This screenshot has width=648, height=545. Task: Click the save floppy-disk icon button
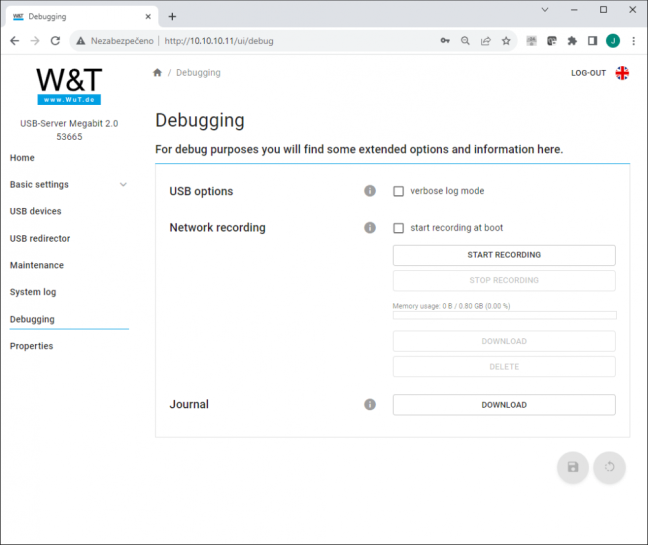click(573, 467)
